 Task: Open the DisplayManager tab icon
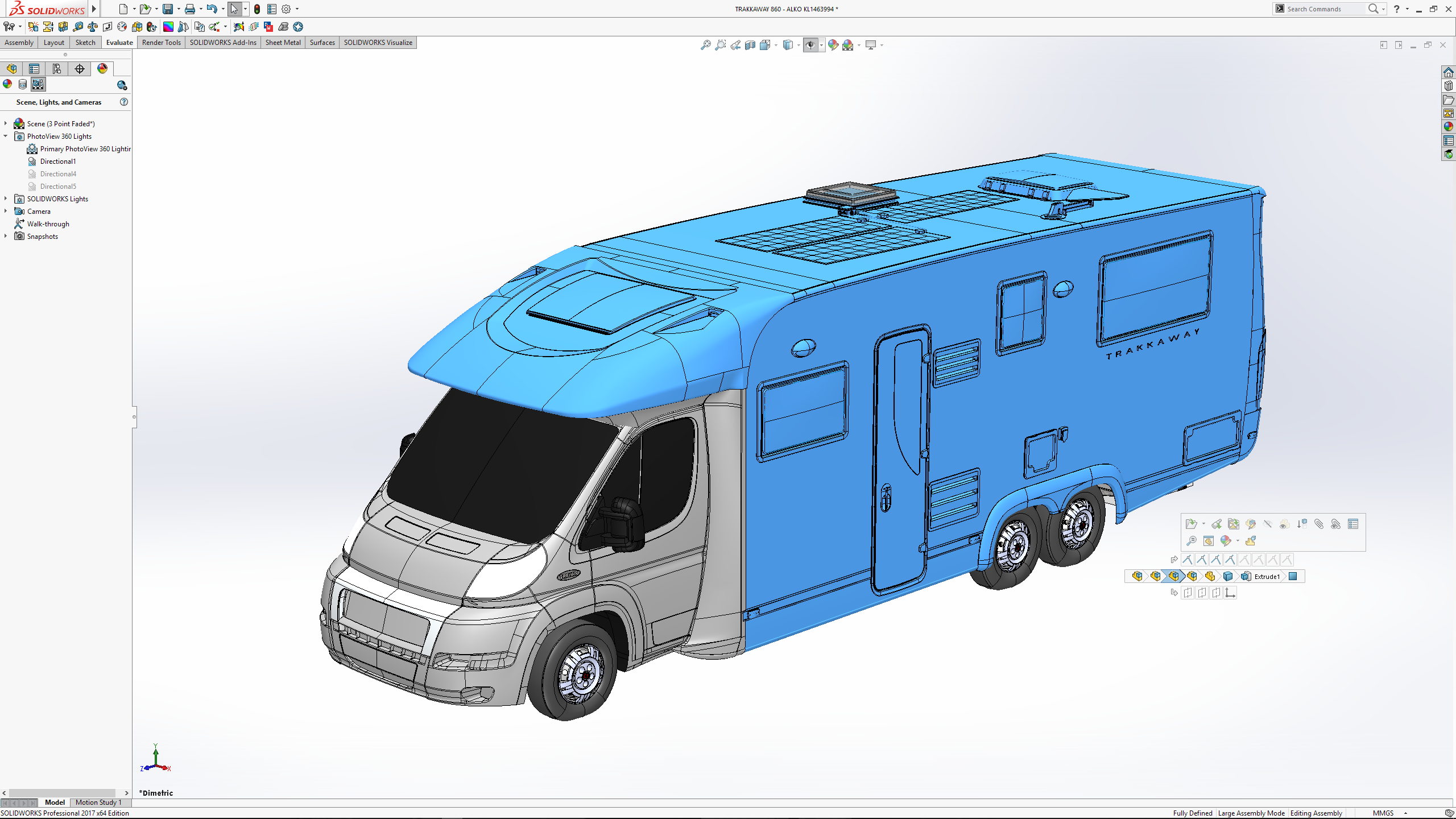(x=102, y=69)
